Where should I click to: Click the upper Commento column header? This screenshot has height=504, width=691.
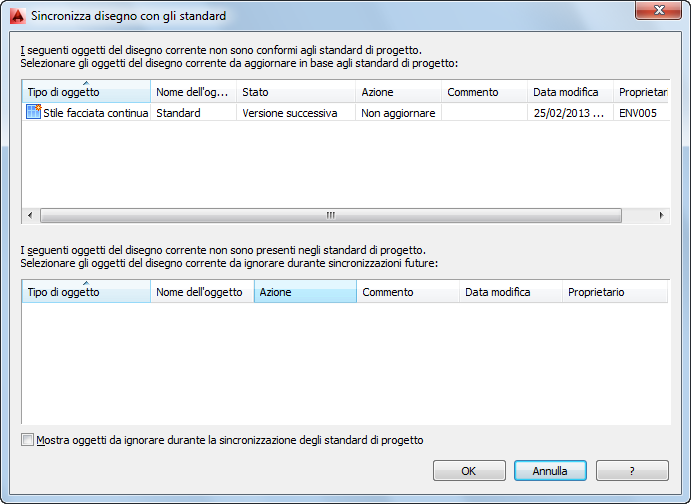click(x=484, y=92)
